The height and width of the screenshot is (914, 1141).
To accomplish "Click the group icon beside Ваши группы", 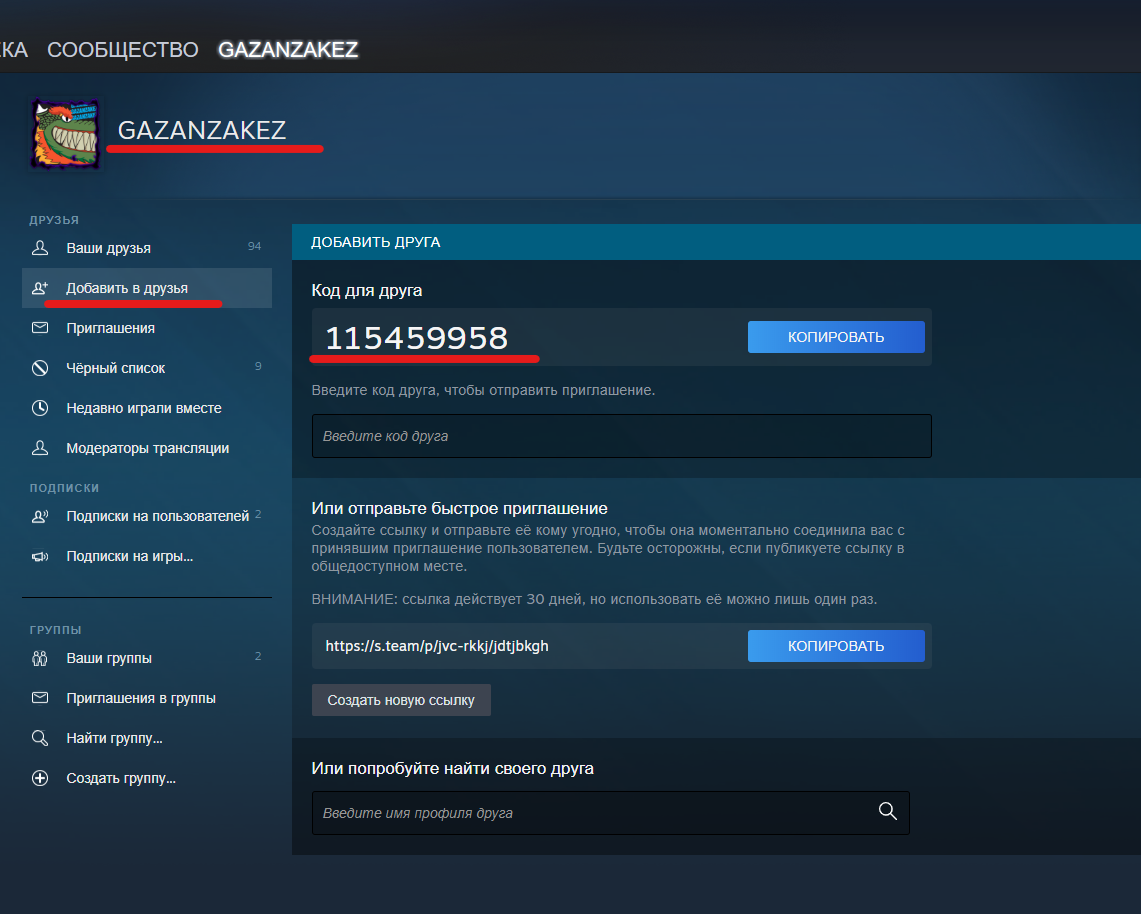I will point(40,659).
